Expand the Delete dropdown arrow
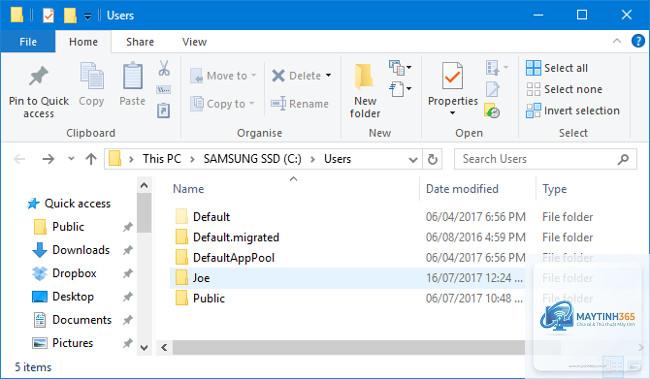Screen dimensions: 650x379 (x=328, y=75)
